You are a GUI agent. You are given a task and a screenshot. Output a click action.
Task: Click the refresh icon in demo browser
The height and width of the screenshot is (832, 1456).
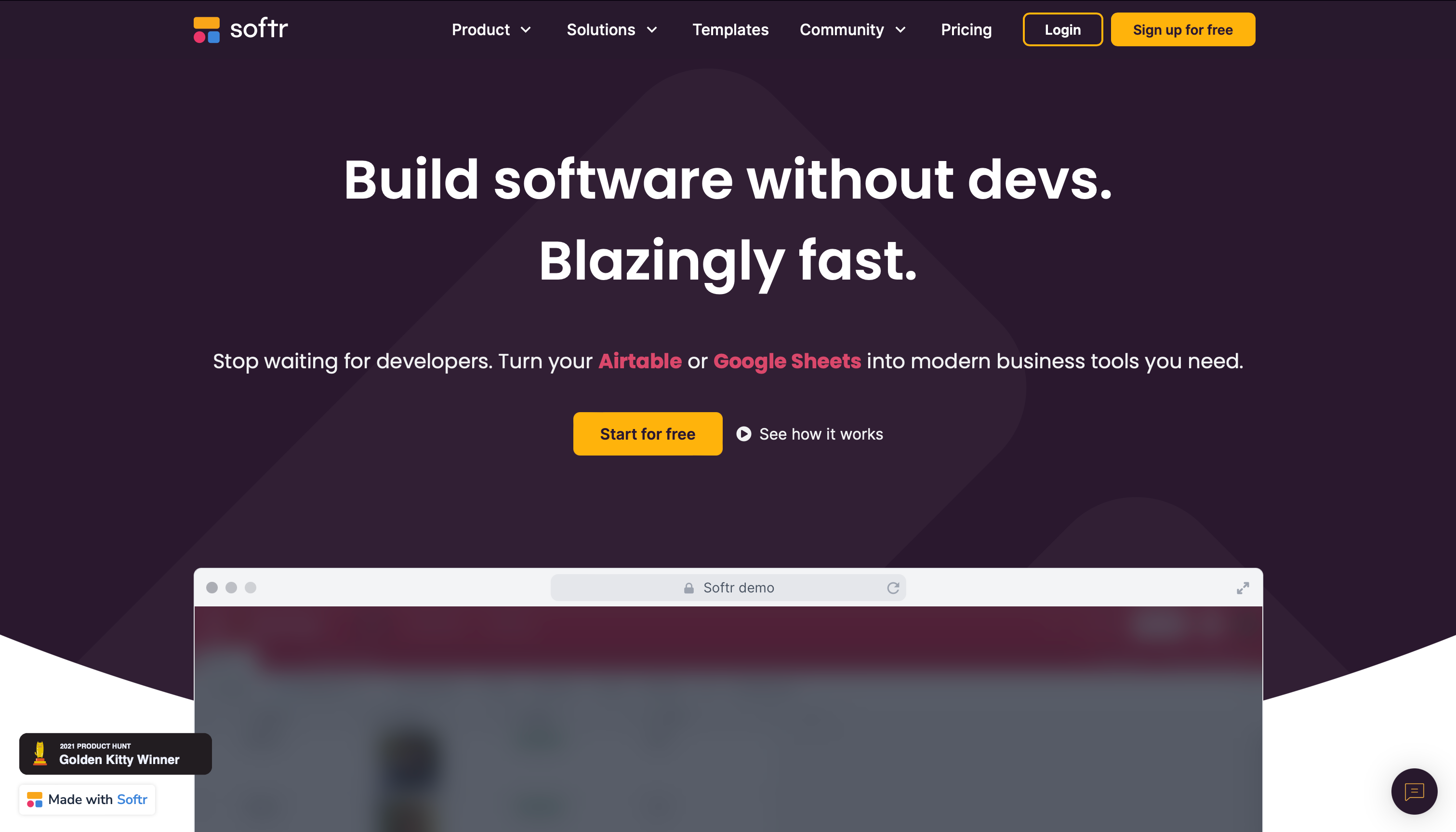[893, 588]
